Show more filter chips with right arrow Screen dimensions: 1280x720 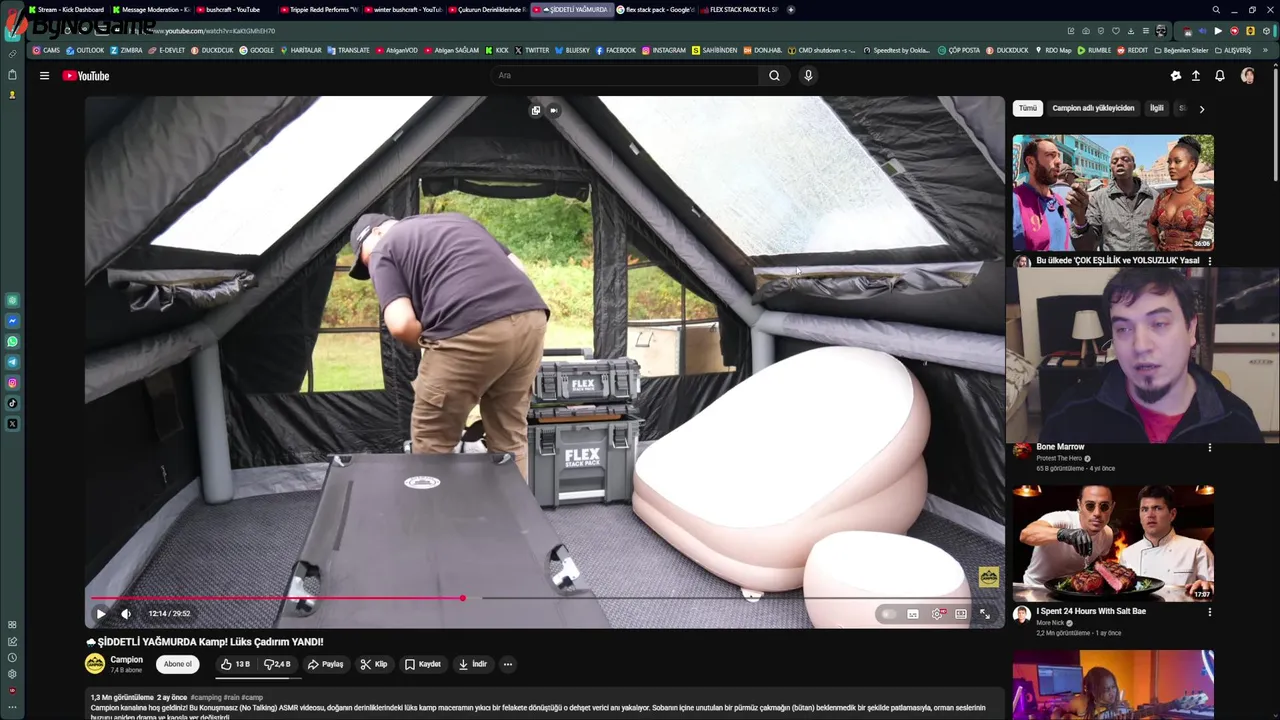coord(1202,108)
